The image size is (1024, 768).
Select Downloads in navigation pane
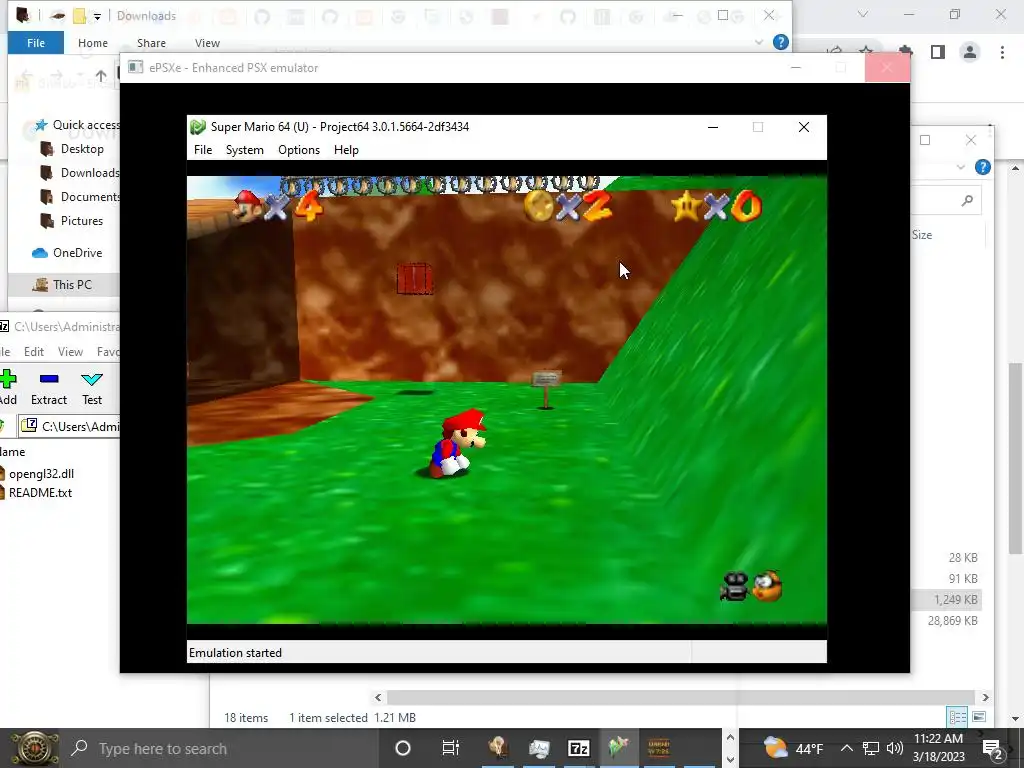tap(80, 173)
